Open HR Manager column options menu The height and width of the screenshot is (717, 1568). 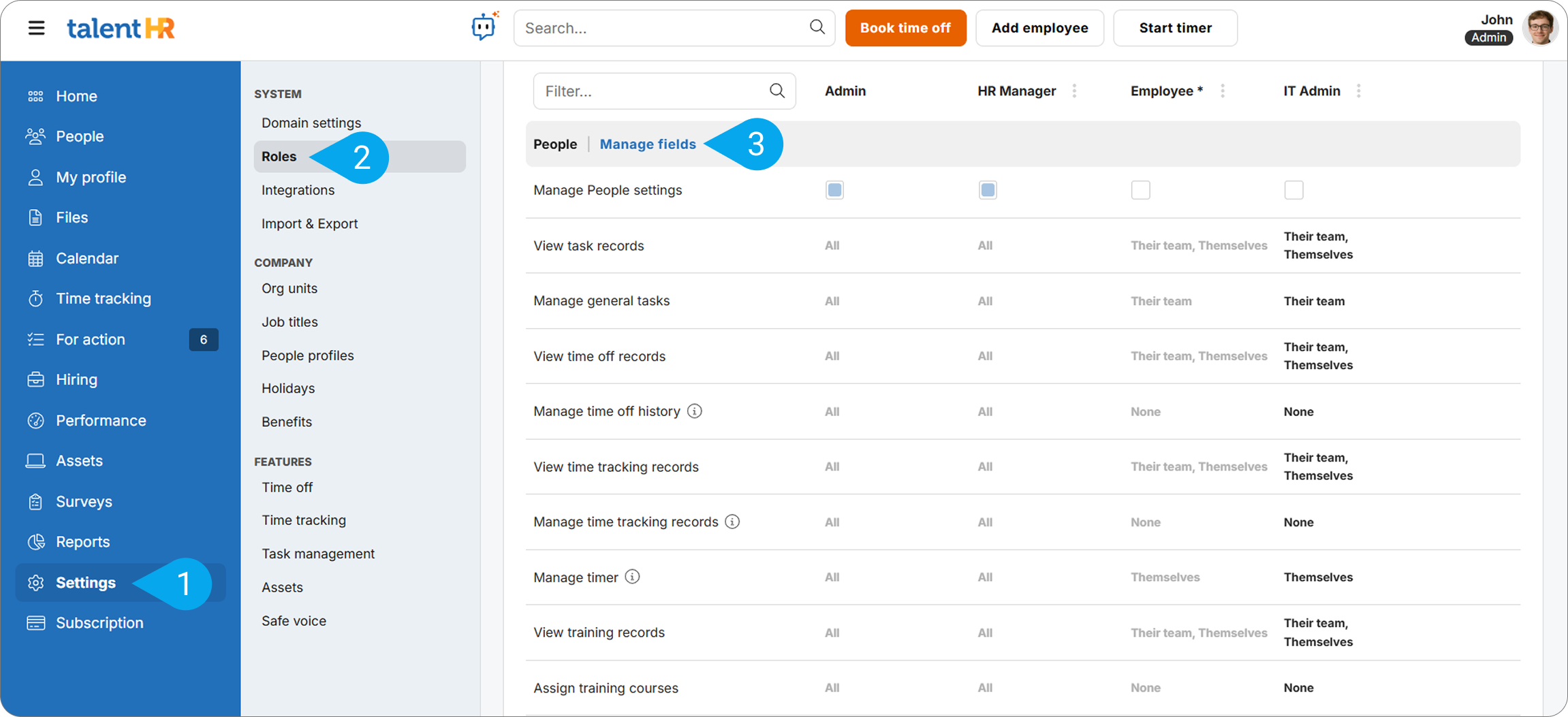(x=1074, y=91)
